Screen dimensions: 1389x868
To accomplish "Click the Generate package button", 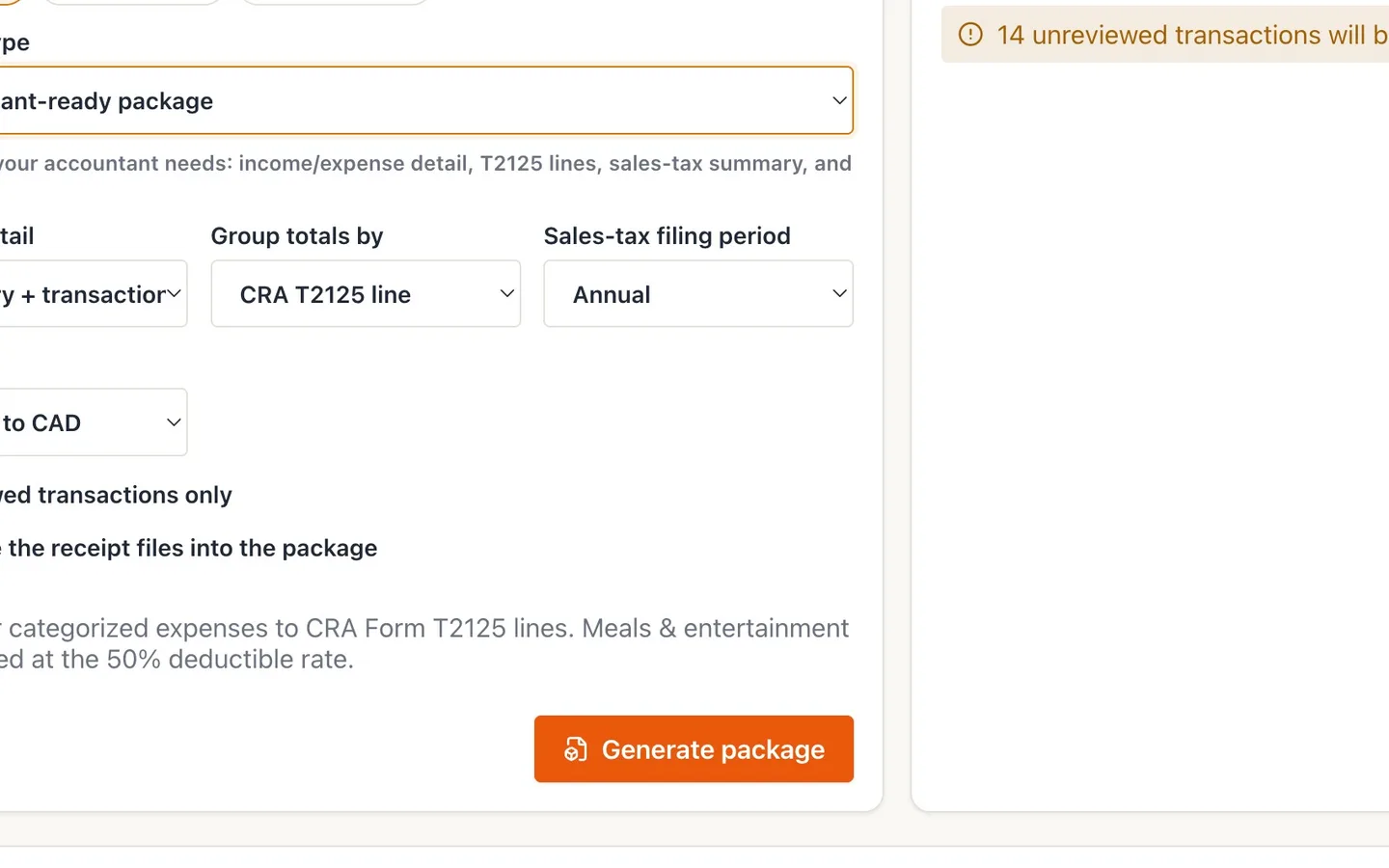I will (x=694, y=749).
